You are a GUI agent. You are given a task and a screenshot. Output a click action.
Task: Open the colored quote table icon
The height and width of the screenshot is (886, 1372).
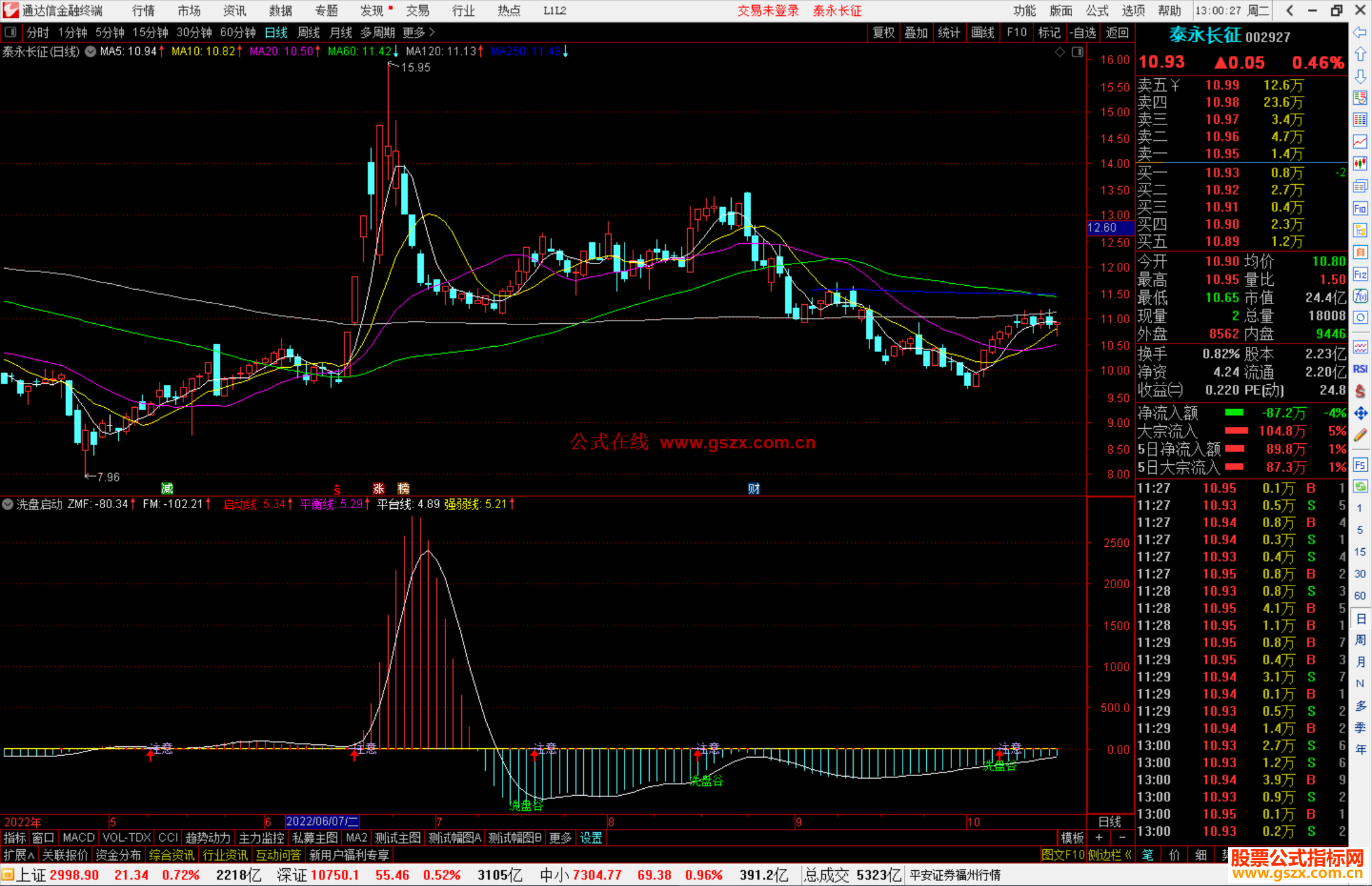pos(1360,120)
